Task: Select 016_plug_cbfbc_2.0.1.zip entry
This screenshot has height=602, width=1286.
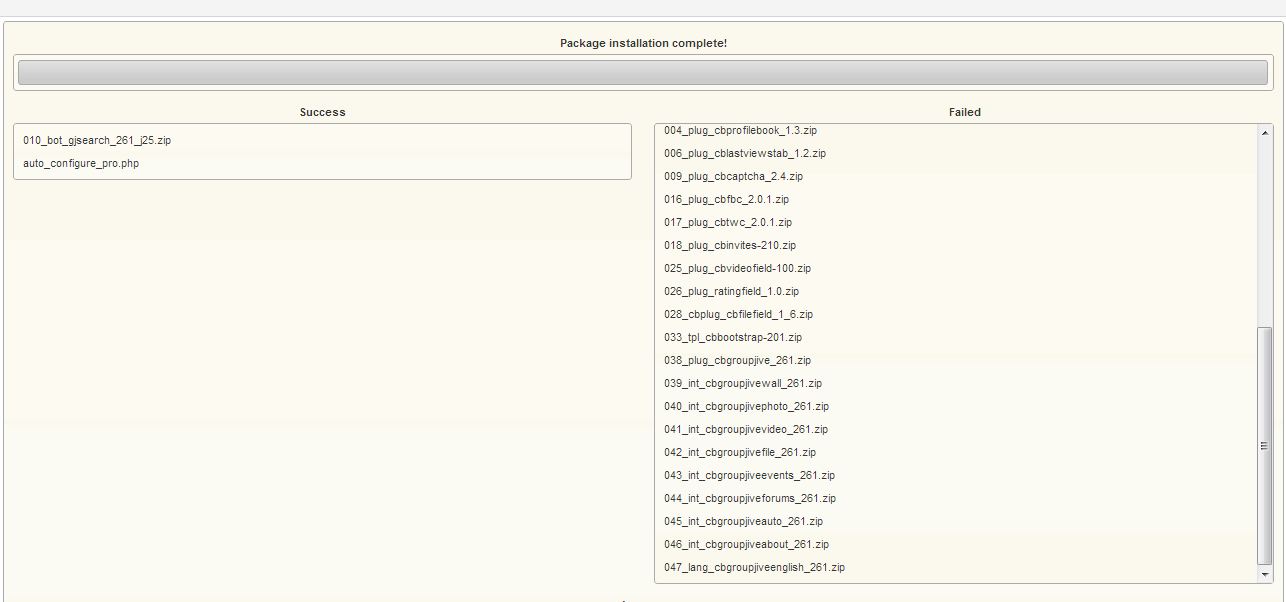Action: coord(726,200)
